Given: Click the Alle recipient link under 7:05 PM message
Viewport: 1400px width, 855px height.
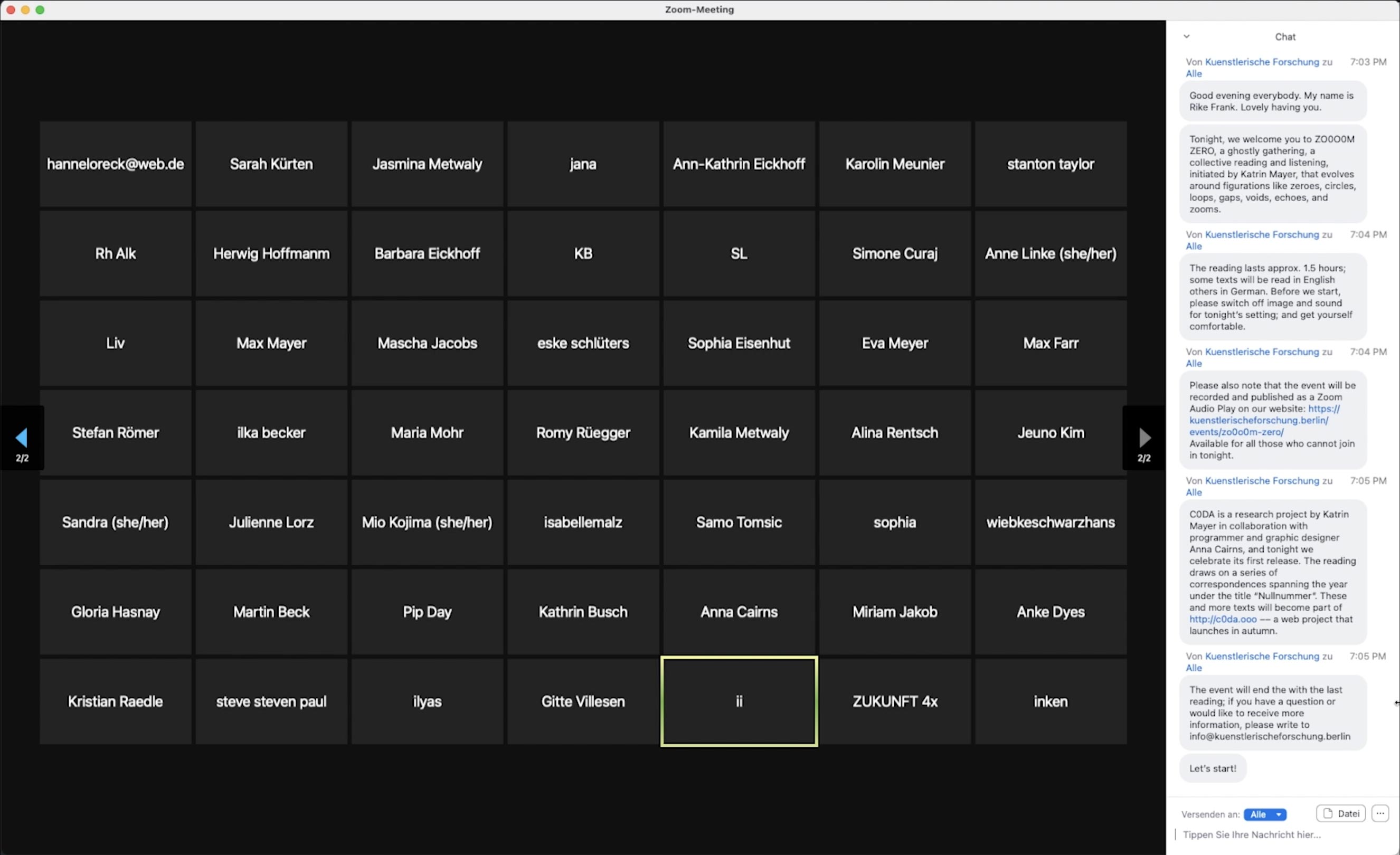Looking at the screenshot, I should coord(1194,492).
